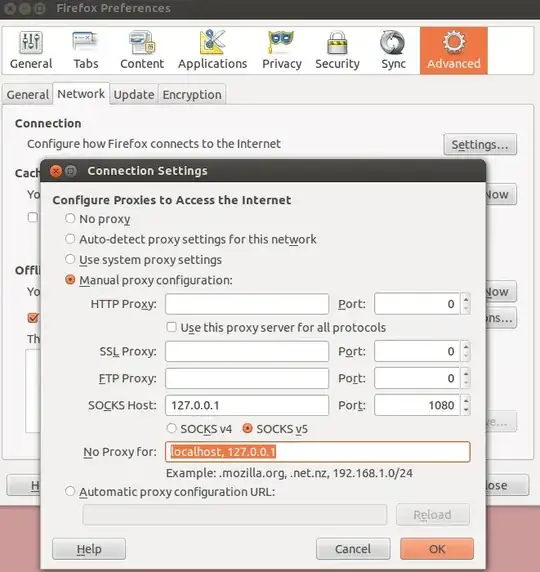Increase the FTP Proxy port value
Image resolution: width=540 pixels, height=572 pixels.
466,374
